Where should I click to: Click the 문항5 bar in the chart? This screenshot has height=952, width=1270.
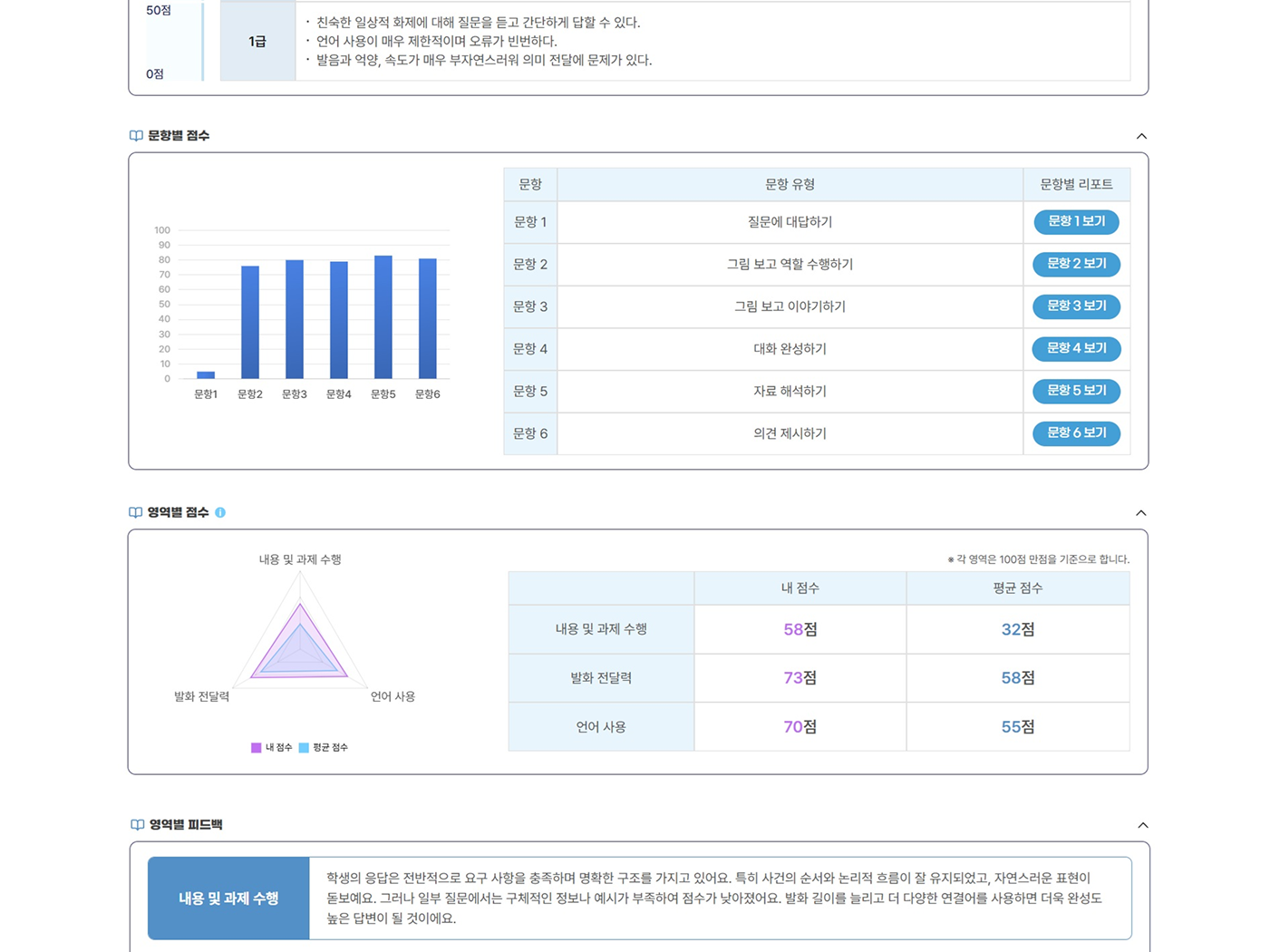tap(383, 317)
